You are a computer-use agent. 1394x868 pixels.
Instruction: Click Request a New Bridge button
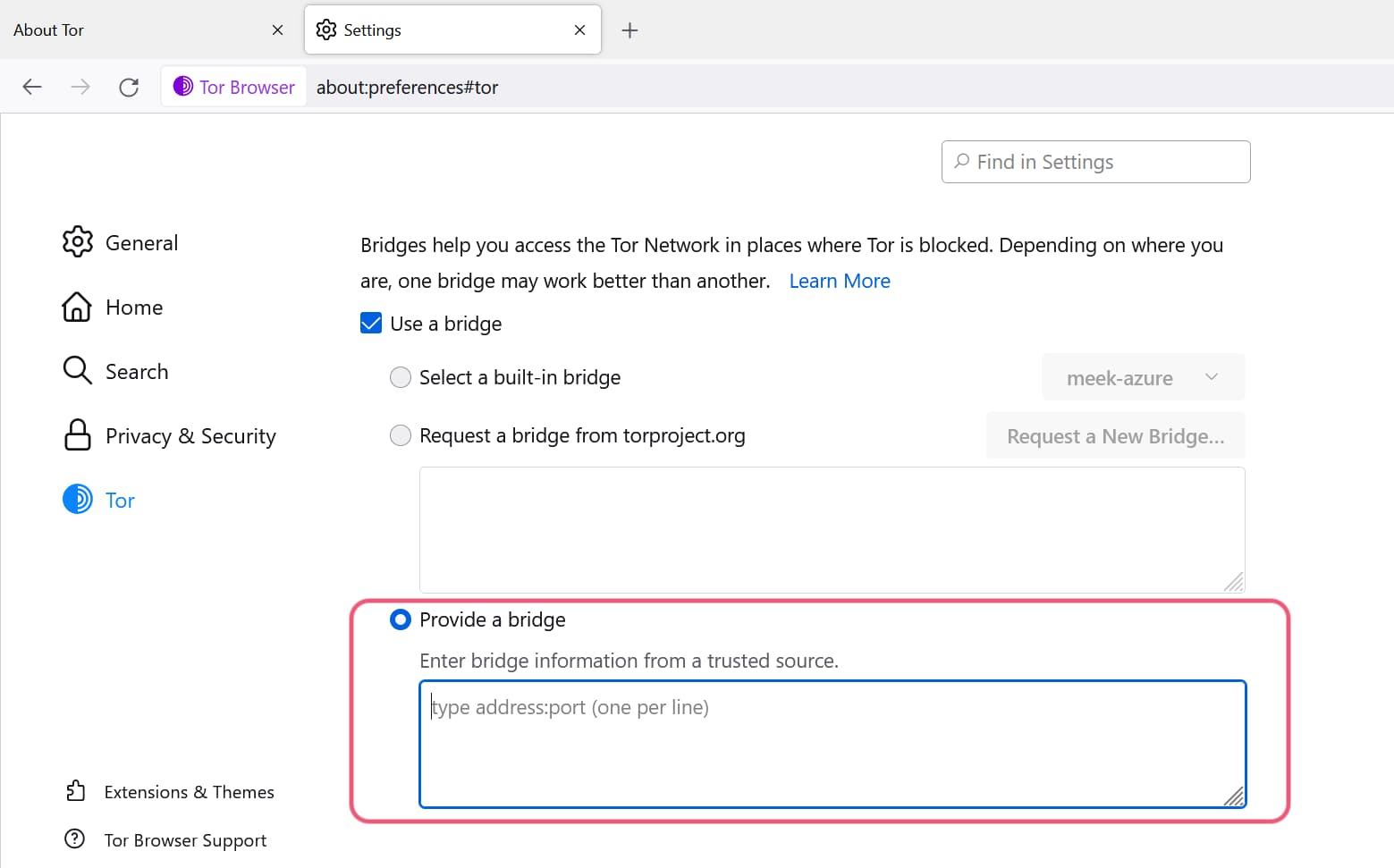coord(1115,436)
